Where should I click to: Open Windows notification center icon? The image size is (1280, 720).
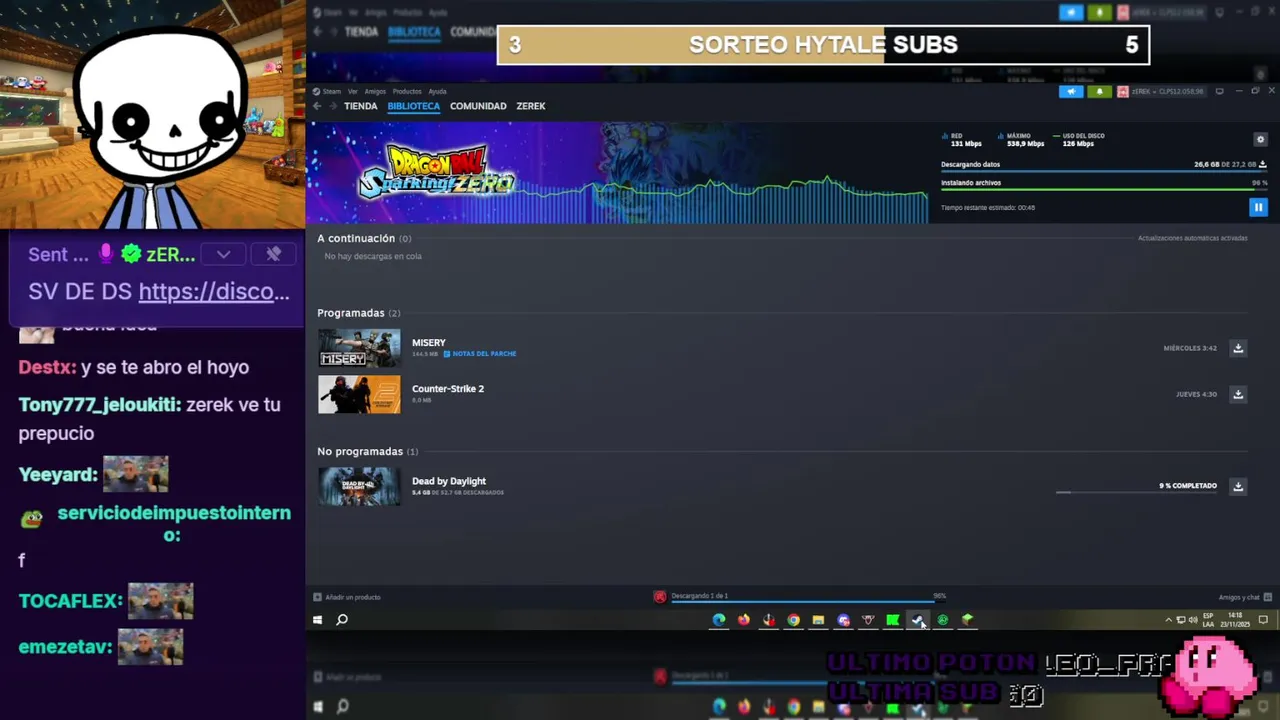pyautogui.click(x=1263, y=620)
